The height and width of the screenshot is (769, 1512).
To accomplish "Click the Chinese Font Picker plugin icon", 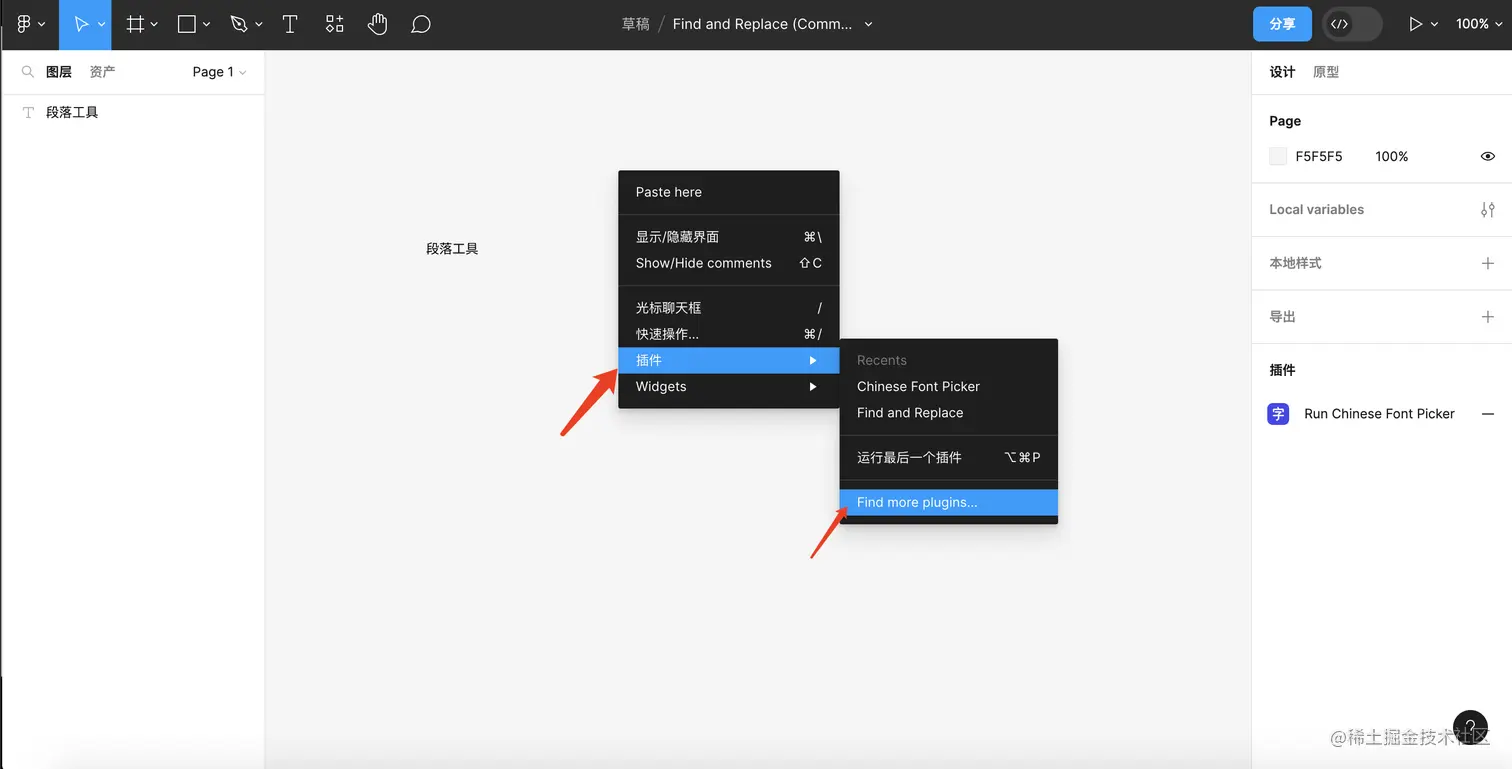I will [x=1278, y=414].
